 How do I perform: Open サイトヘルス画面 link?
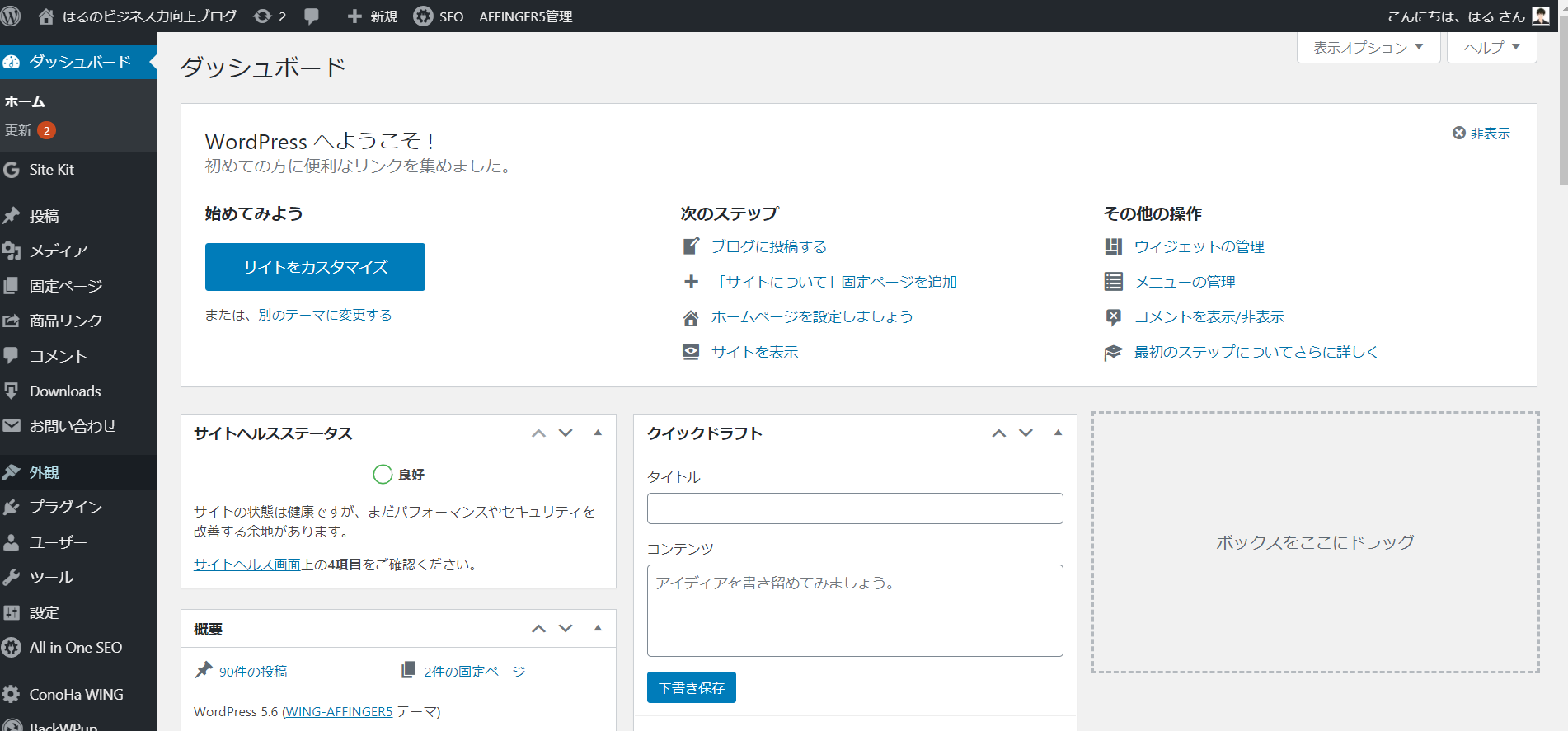247,565
